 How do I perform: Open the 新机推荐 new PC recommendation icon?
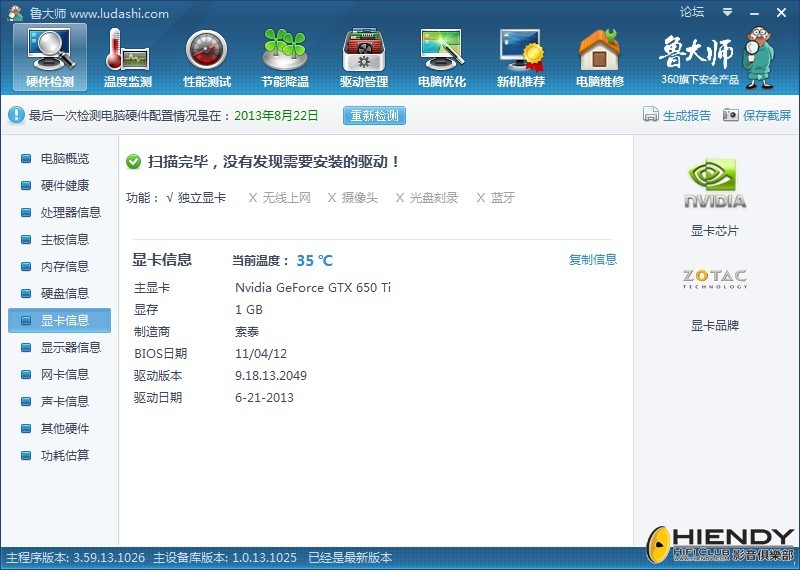520,57
